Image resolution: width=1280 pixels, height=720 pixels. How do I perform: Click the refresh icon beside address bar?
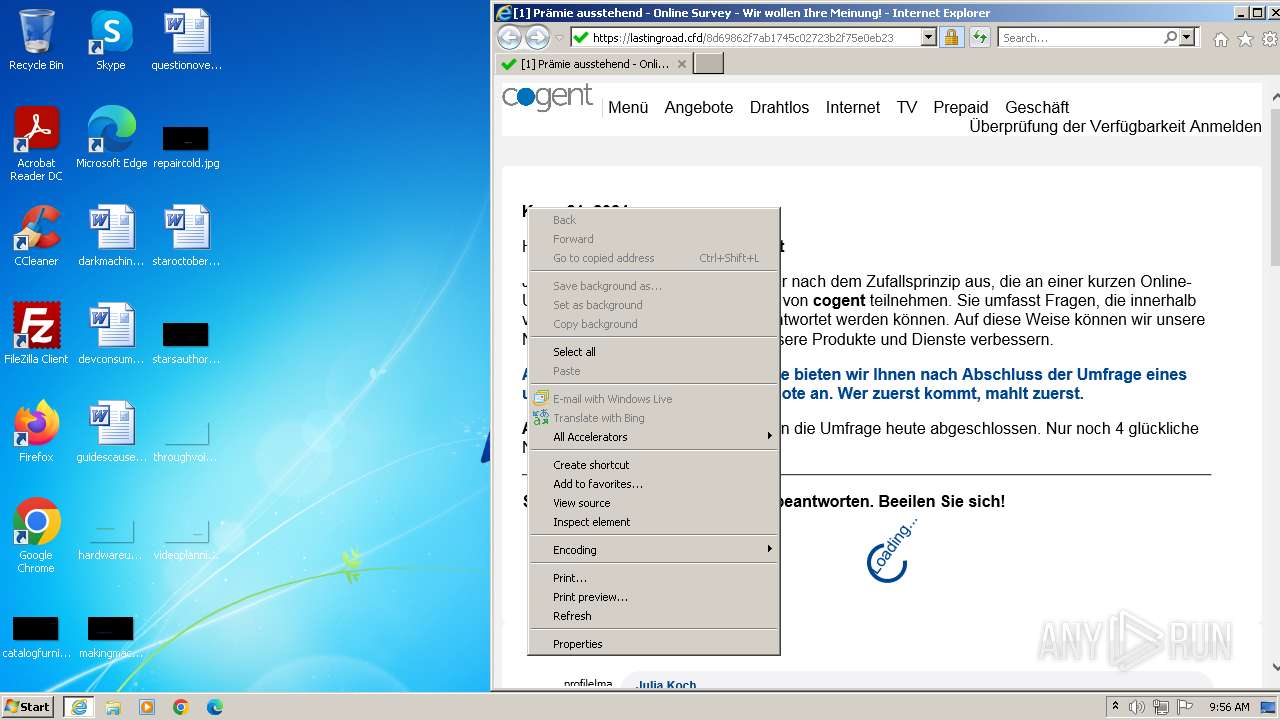coord(979,37)
